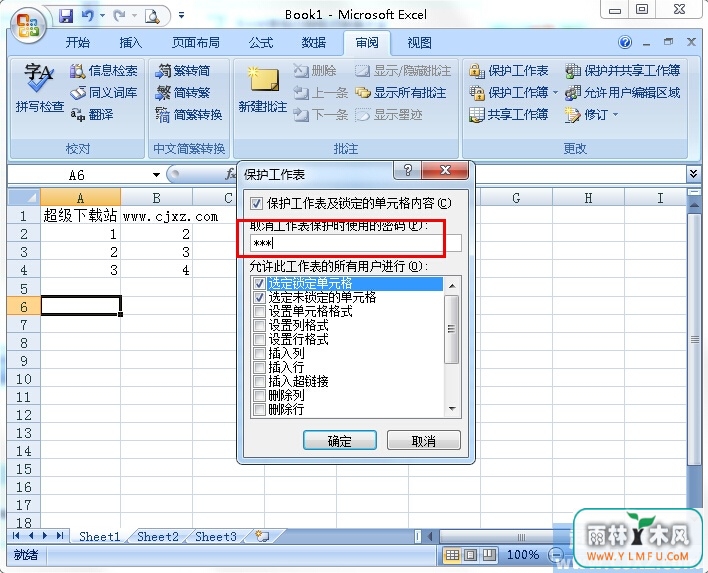Click the dialog list scroll up arrow
708x573 pixels.
pyautogui.click(x=452, y=286)
